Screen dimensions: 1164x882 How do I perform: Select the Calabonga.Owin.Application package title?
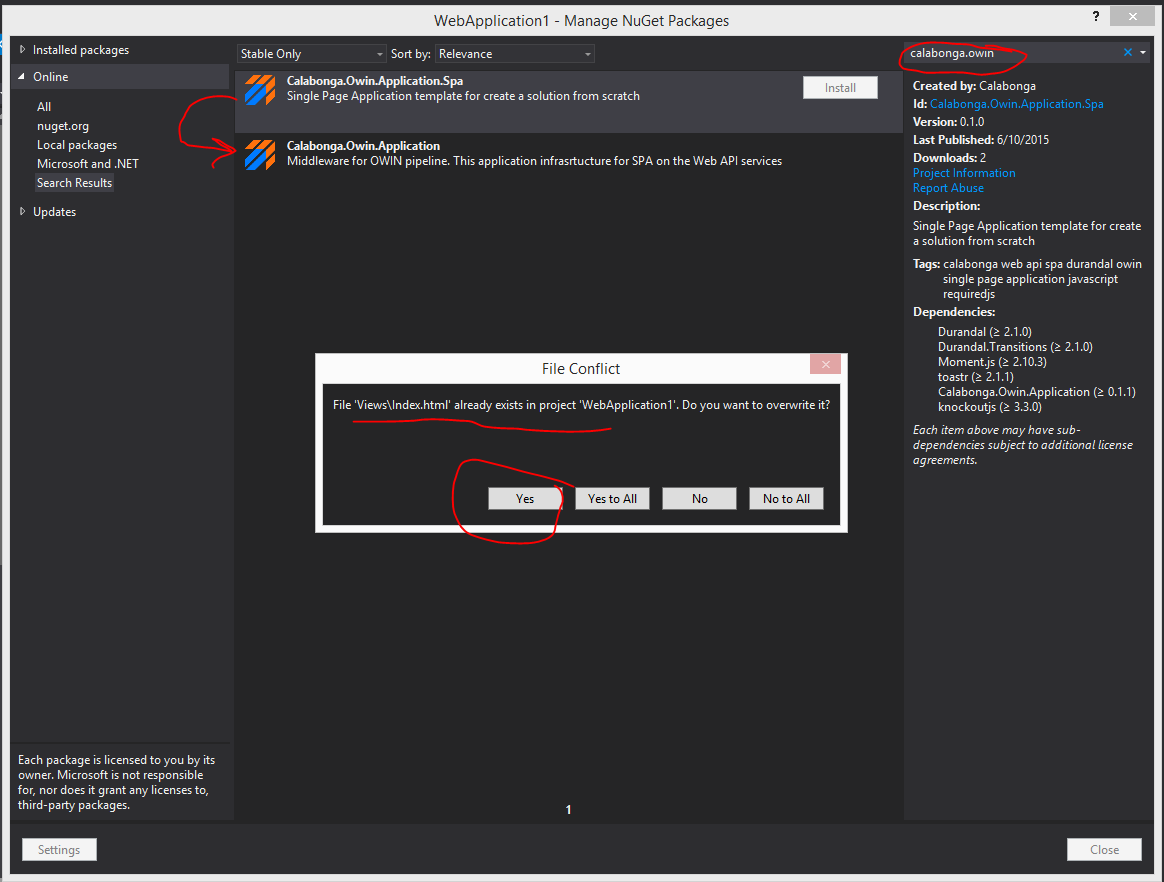363,146
